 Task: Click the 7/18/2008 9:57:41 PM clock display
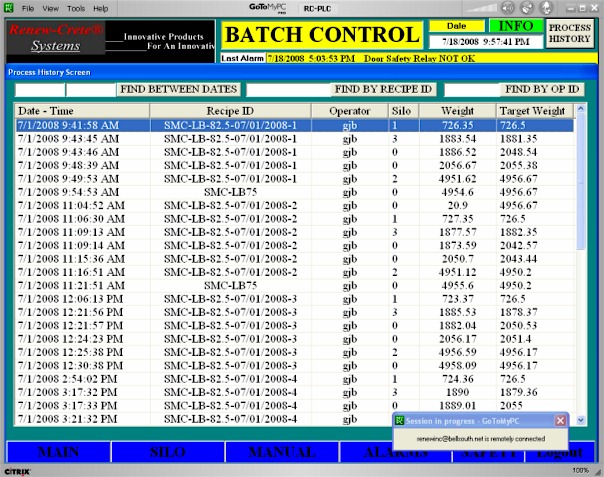485,42
